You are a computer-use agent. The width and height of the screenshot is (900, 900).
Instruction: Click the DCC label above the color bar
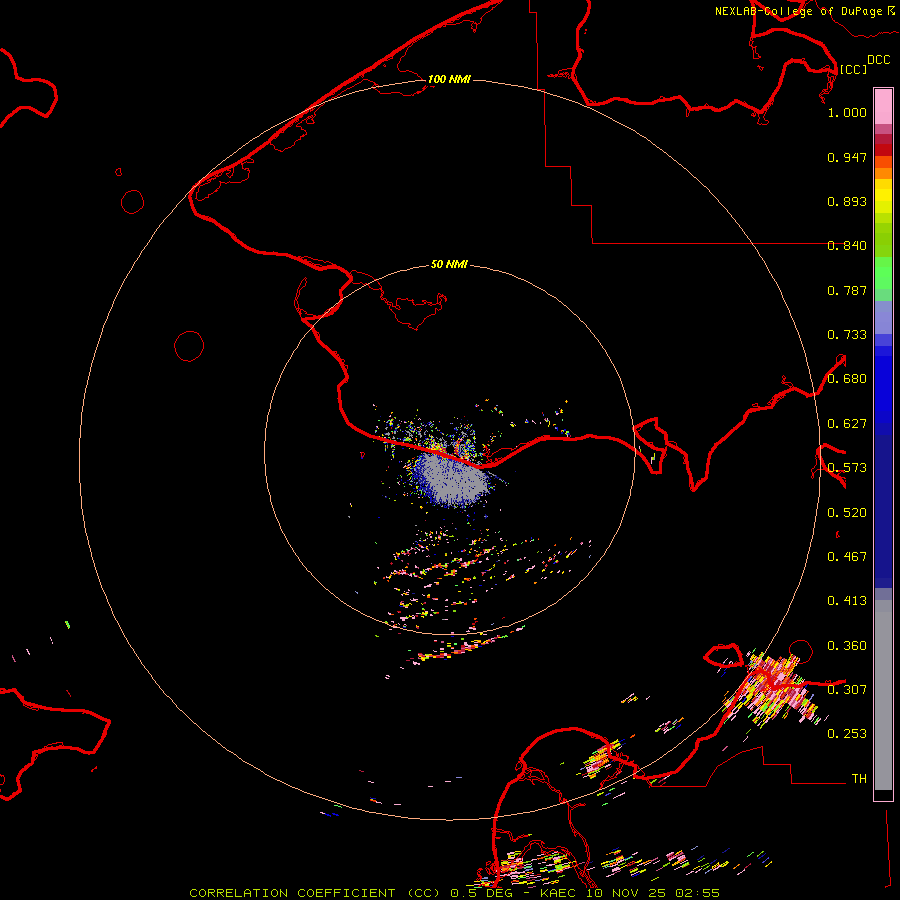tap(878, 60)
